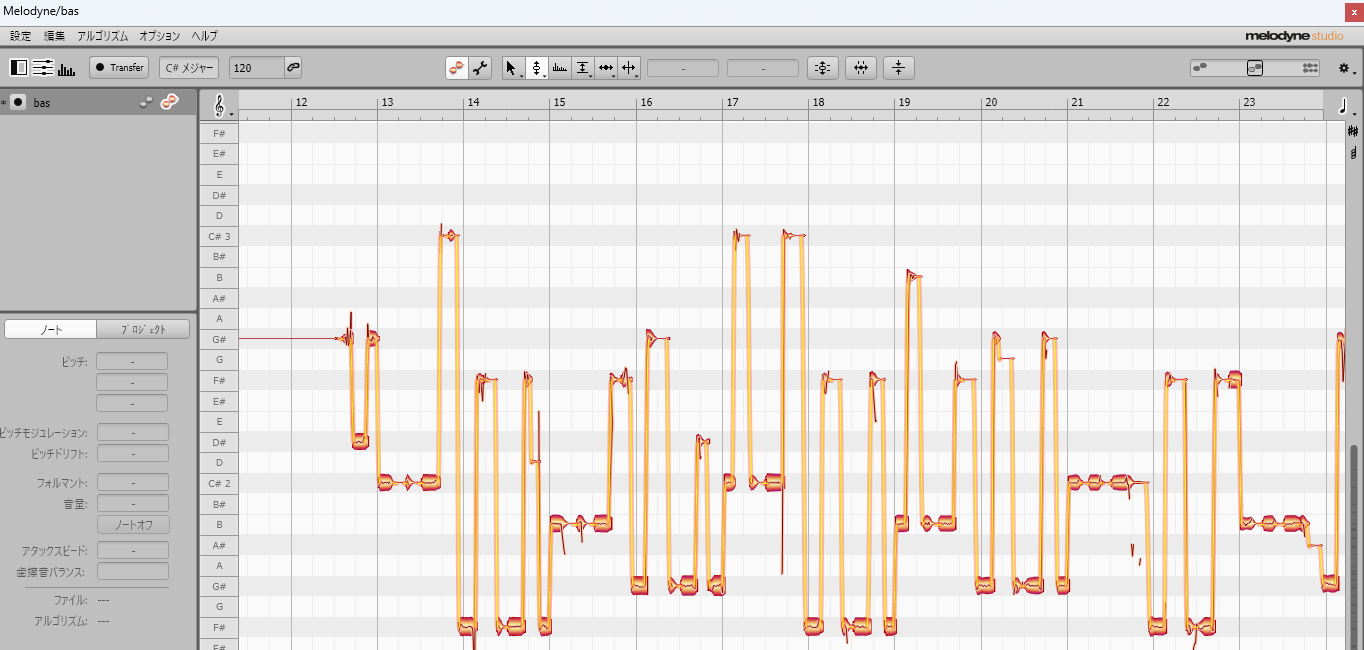The image size is (1364, 650).
Task: Open the C# メジャー scale selector
Action: coord(191,67)
